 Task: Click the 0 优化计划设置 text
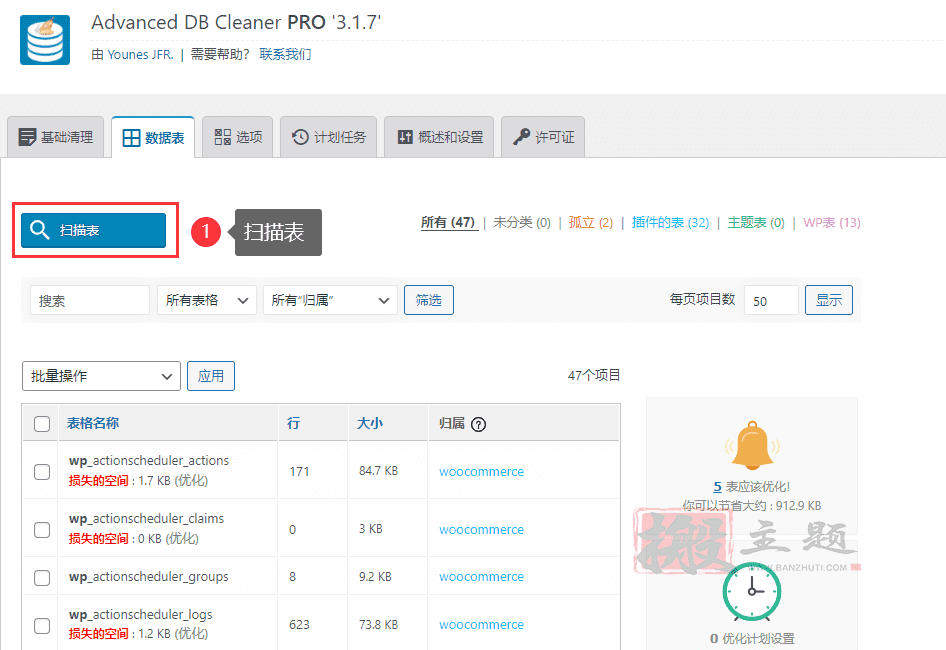[752, 639]
